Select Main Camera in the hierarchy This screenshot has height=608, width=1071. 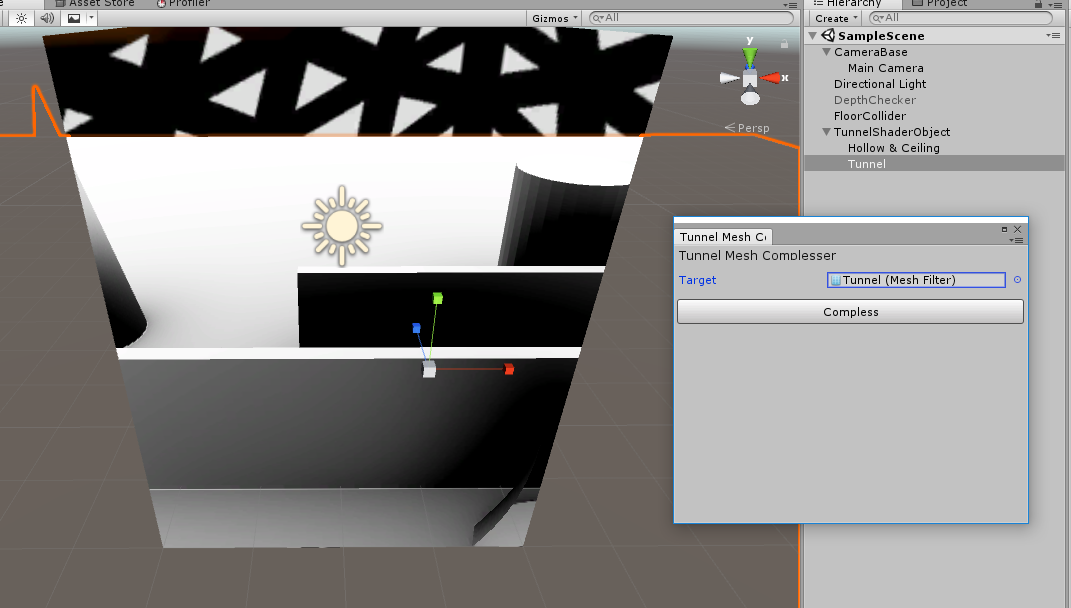click(x=885, y=68)
